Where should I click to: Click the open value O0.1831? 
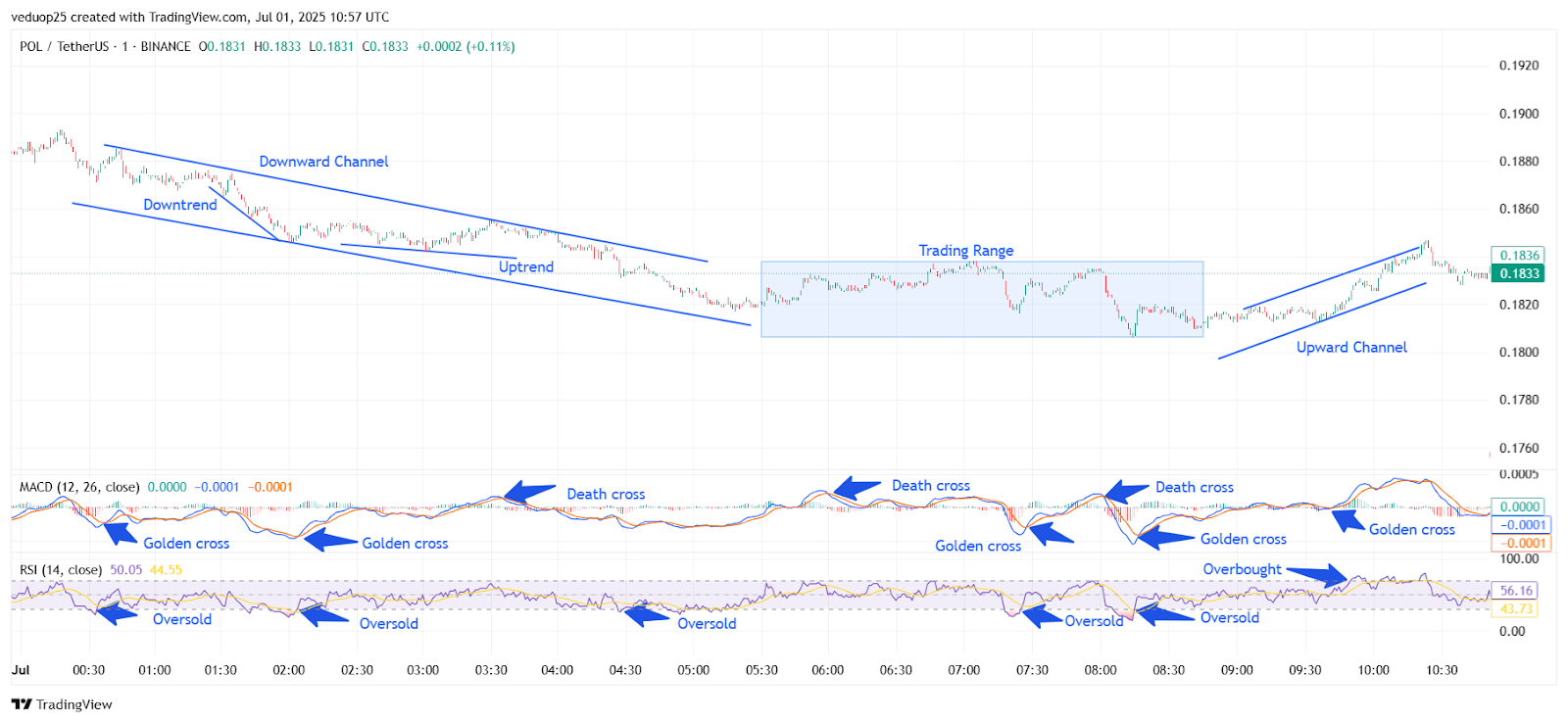(x=222, y=46)
